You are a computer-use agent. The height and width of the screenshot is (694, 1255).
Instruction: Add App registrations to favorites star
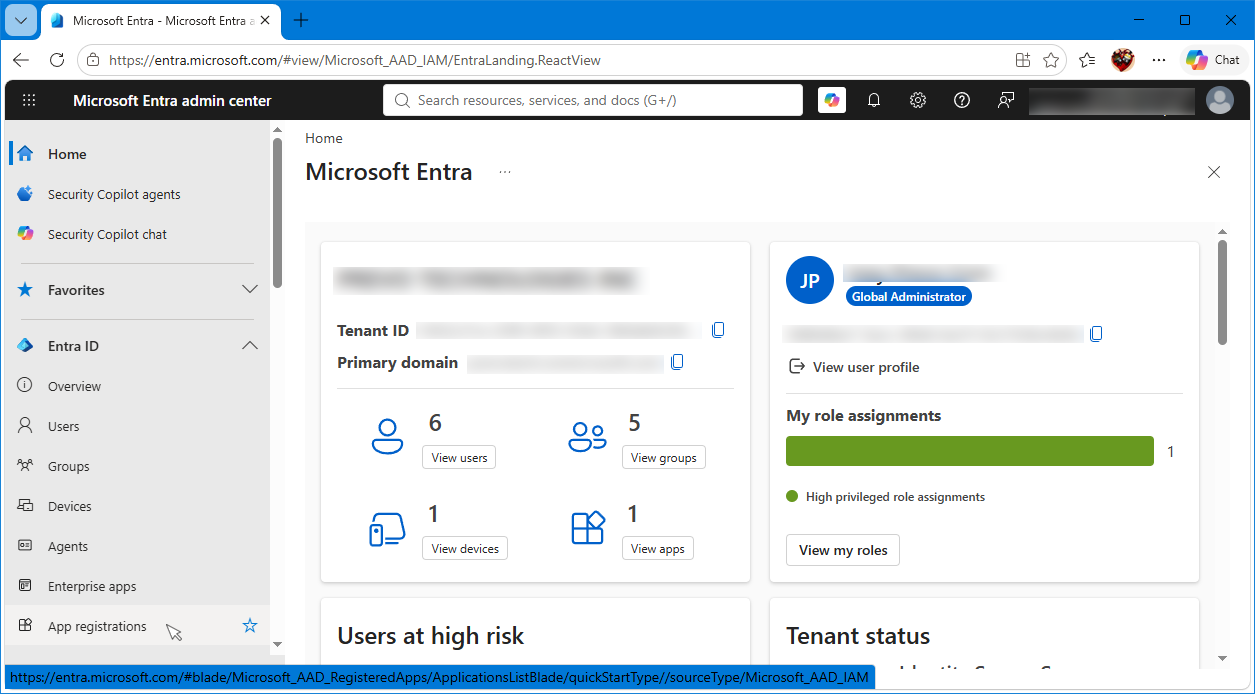[x=250, y=626]
